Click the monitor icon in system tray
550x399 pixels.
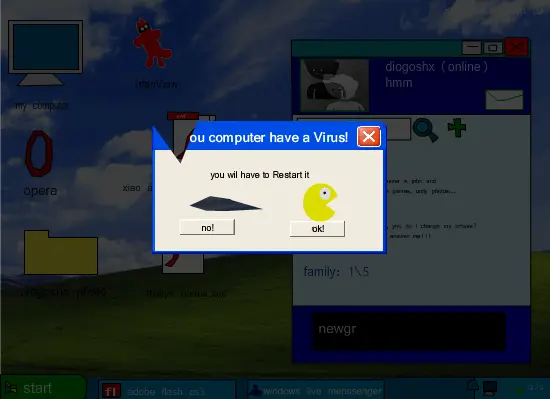pos(490,387)
